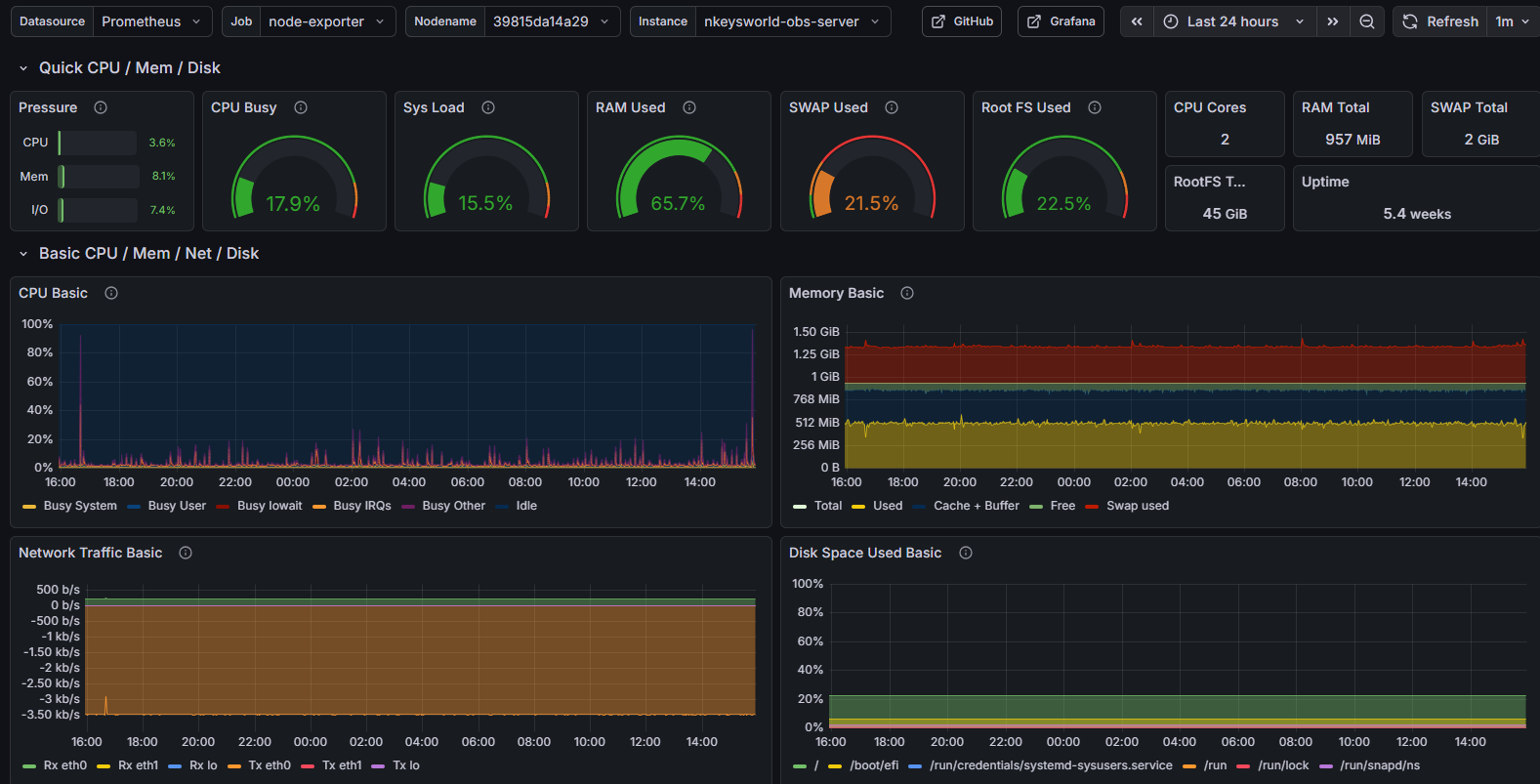
Task: Shift time range backward with double-left arrows
Action: click(1137, 21)
